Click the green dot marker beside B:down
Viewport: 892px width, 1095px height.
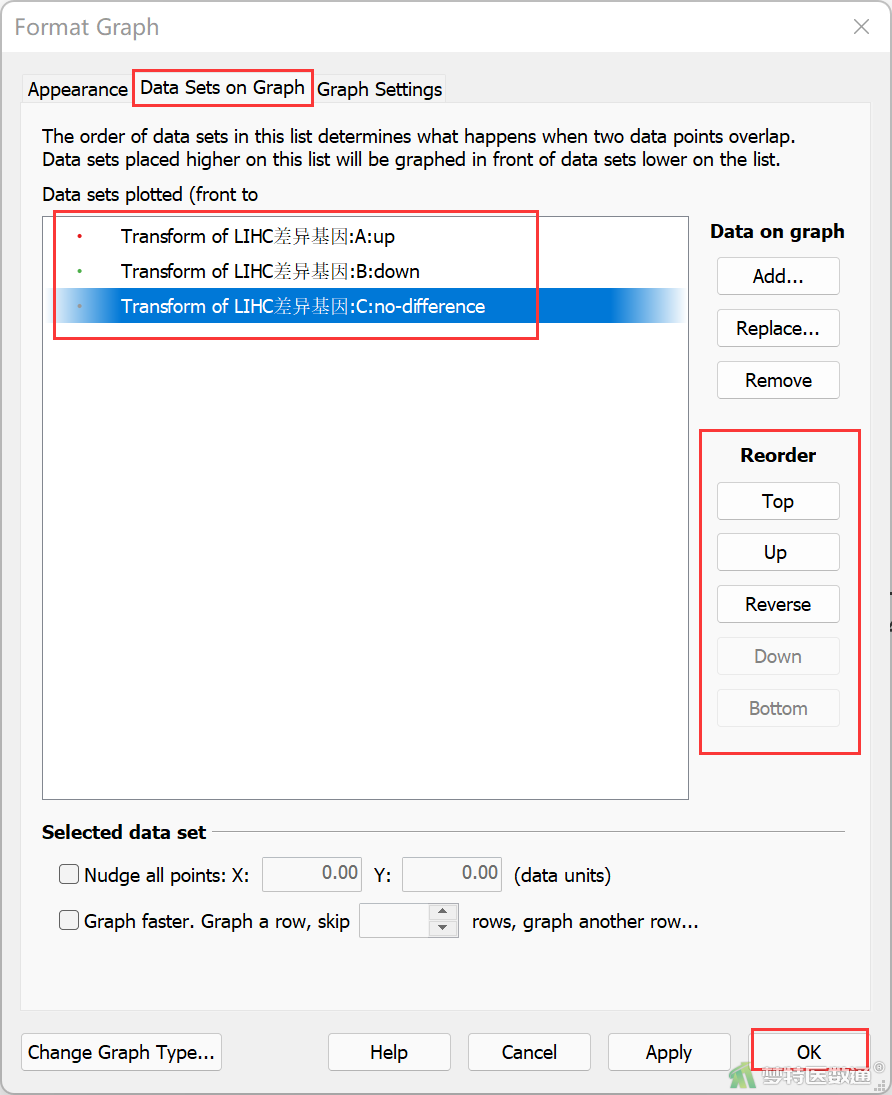[x=80, y=271]
